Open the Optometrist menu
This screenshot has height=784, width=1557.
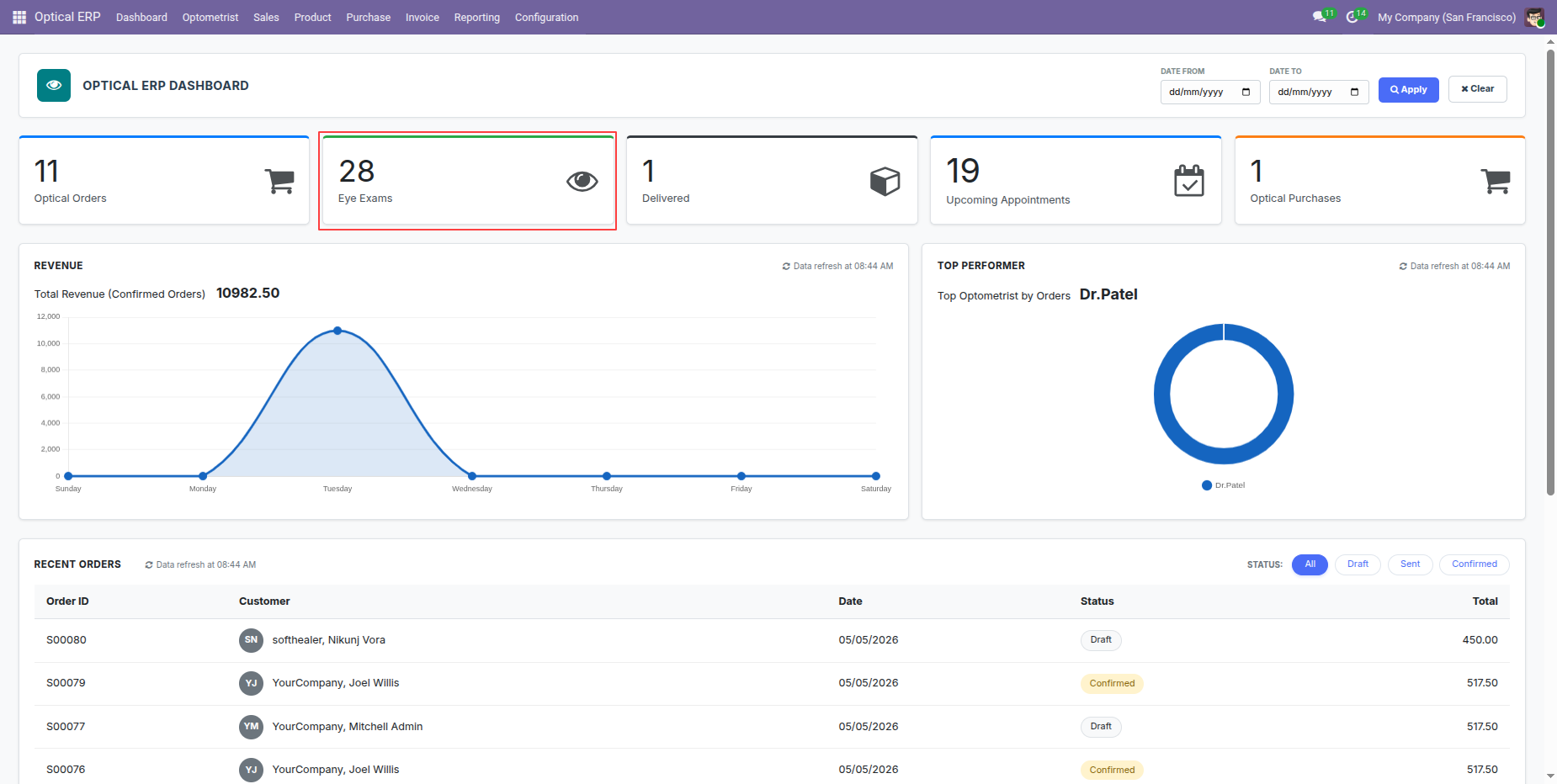pyautogui.click(x=210, y=17)
